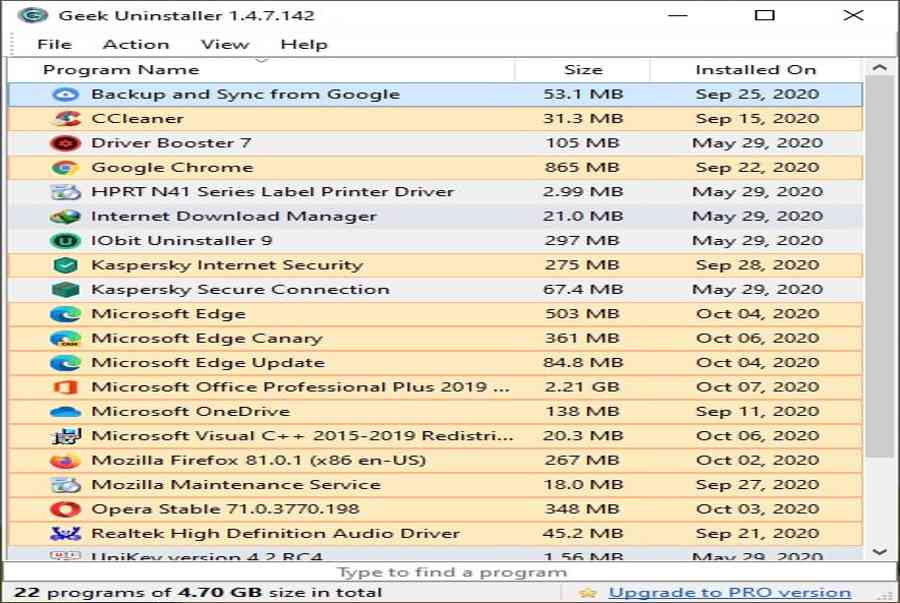Open the Action menu

136,44
